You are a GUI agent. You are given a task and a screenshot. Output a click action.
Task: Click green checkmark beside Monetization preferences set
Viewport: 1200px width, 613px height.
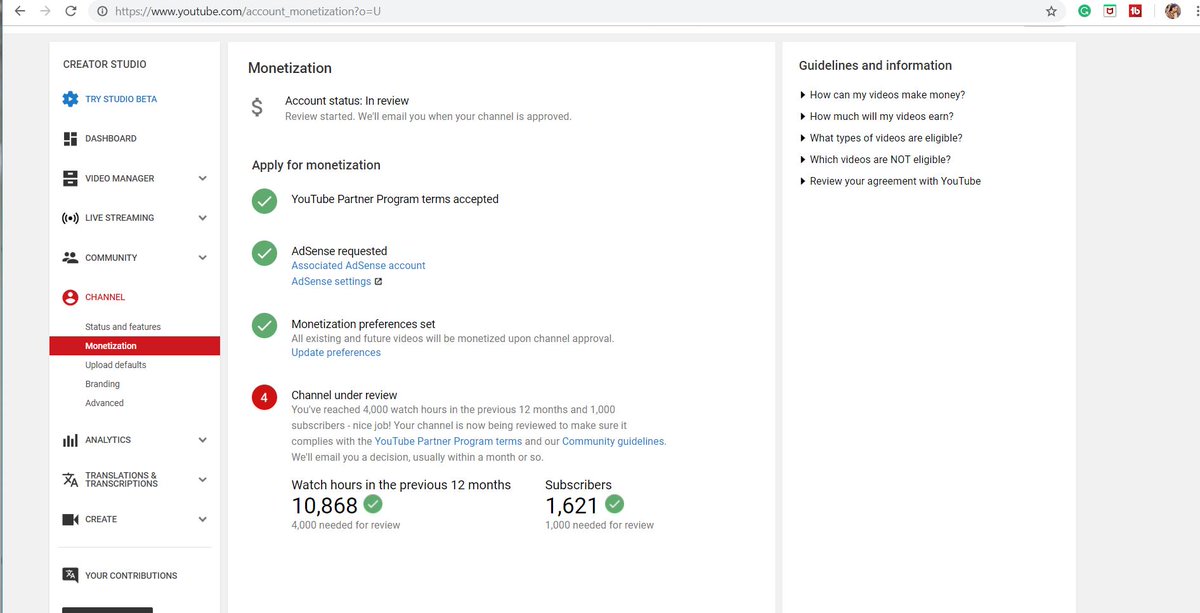click(x=264, y=326)
